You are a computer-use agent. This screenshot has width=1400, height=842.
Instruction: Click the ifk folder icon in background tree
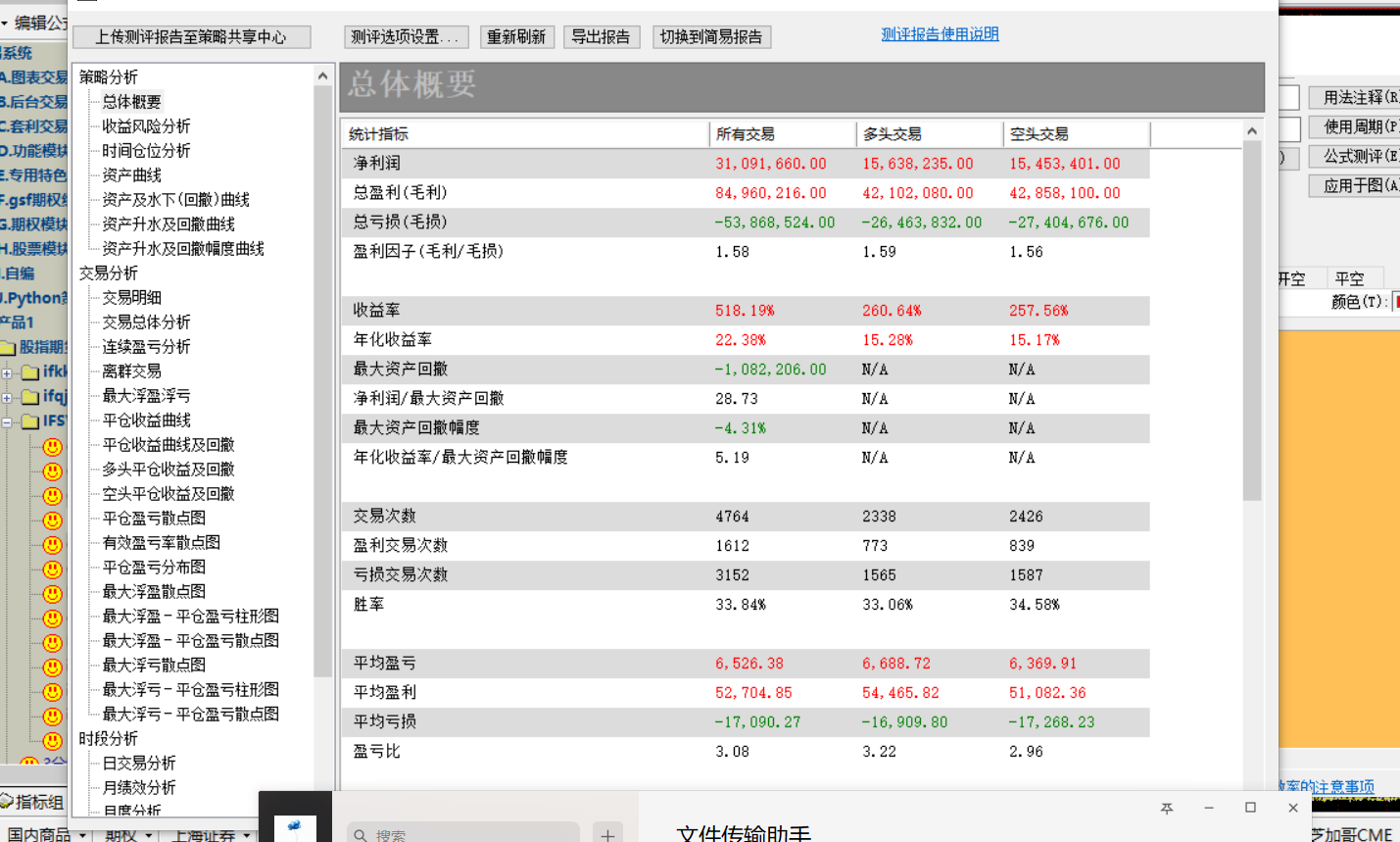(30, 372)
